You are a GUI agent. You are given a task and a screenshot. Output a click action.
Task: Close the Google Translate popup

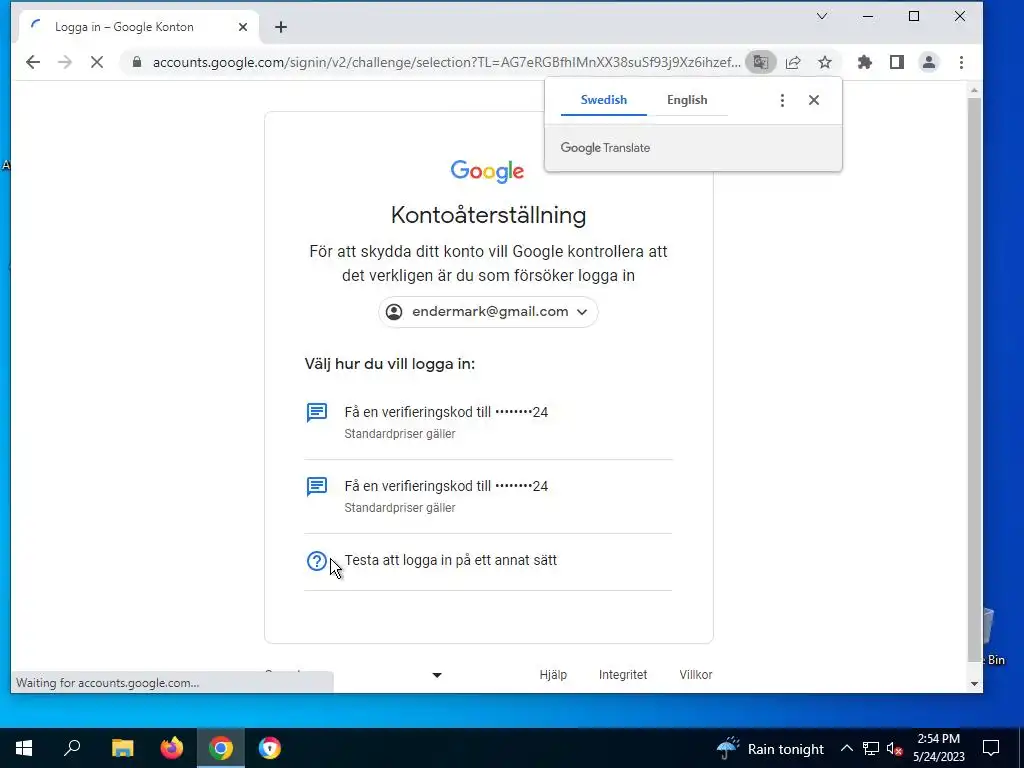(814, 100)
